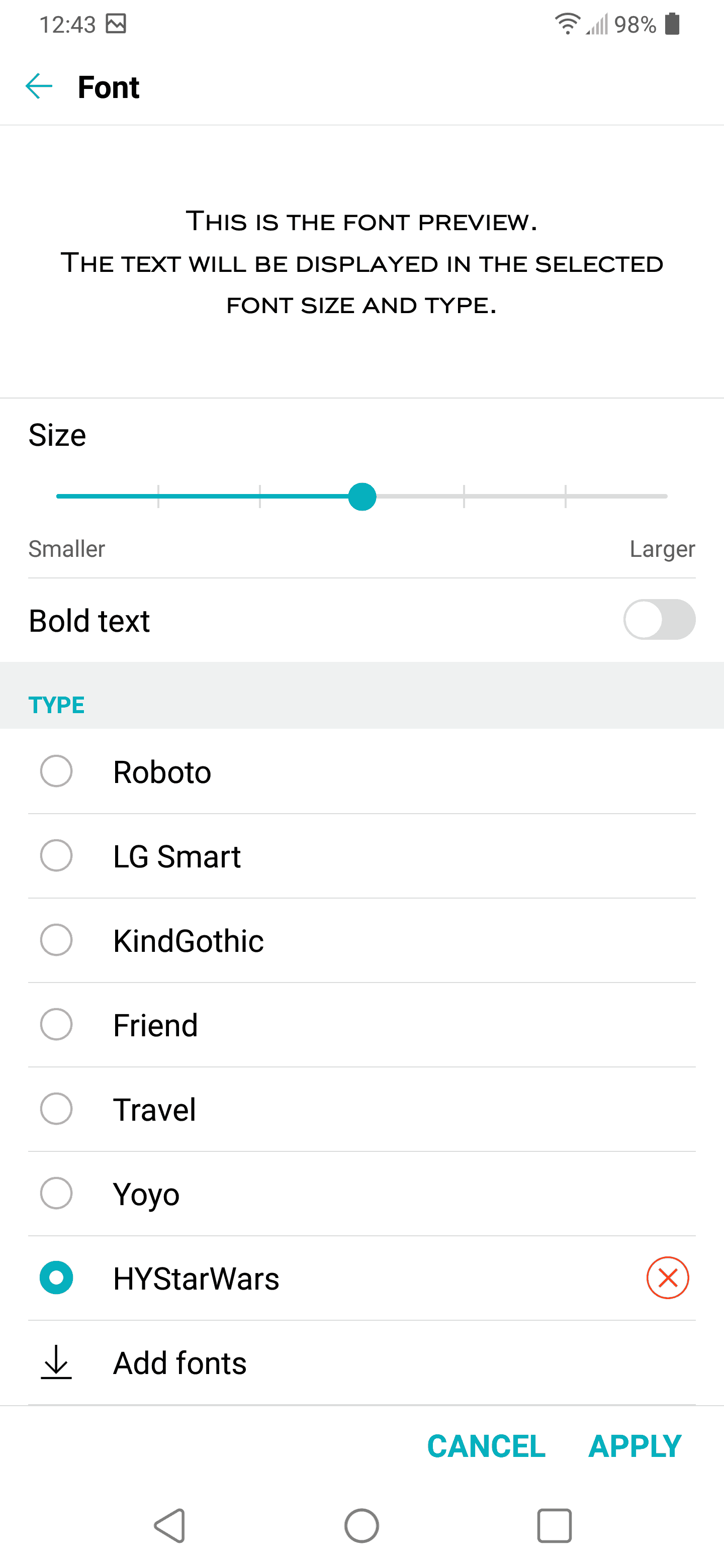Viewport: 724px width, 1568px height.
Task: Tap the Wi-Fi status icon
Action: pos(567,24)
